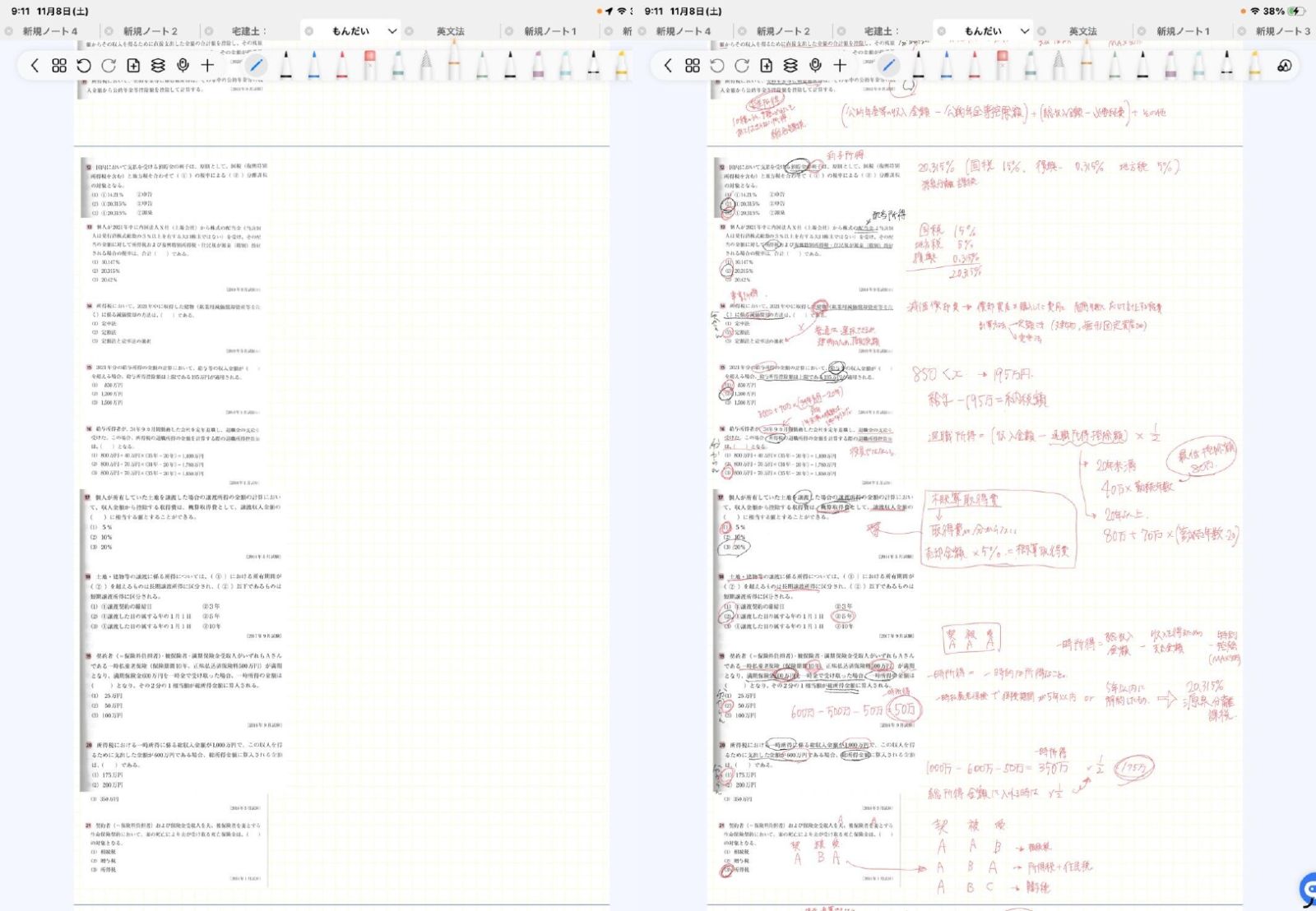Choose the yellow highlighter in the left pane
1316x911 pixels.
coord(622,64)
